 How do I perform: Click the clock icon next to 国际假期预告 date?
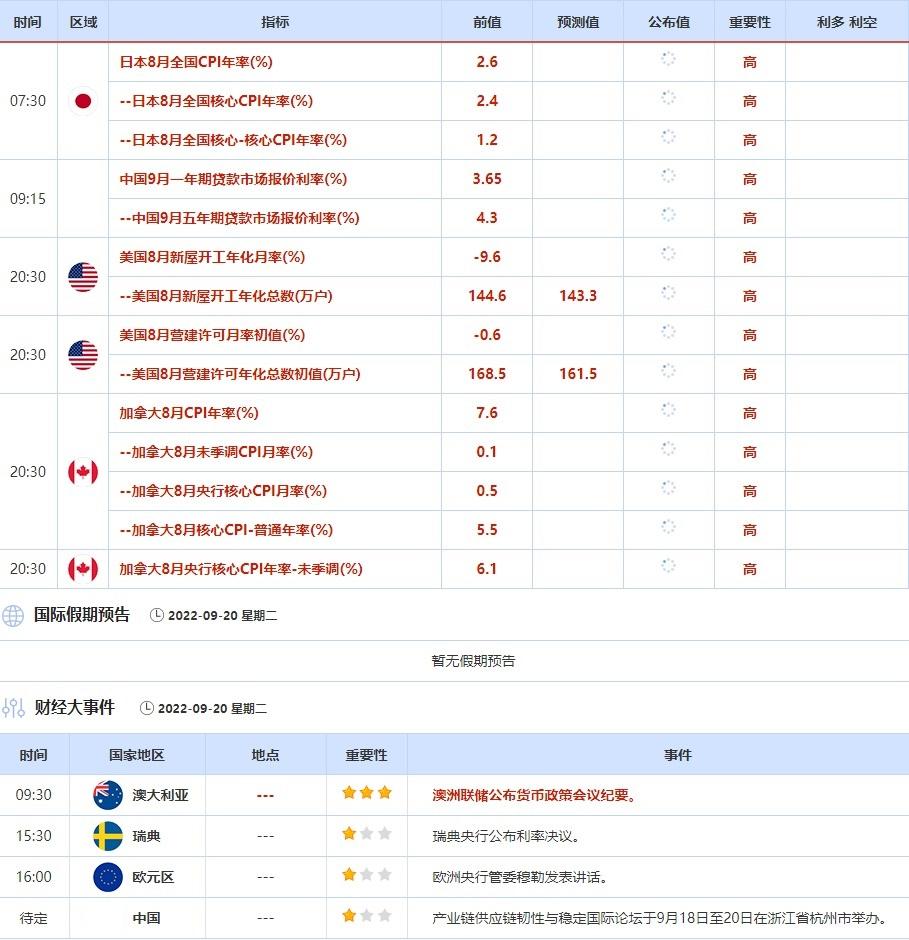tap(156, 616)
